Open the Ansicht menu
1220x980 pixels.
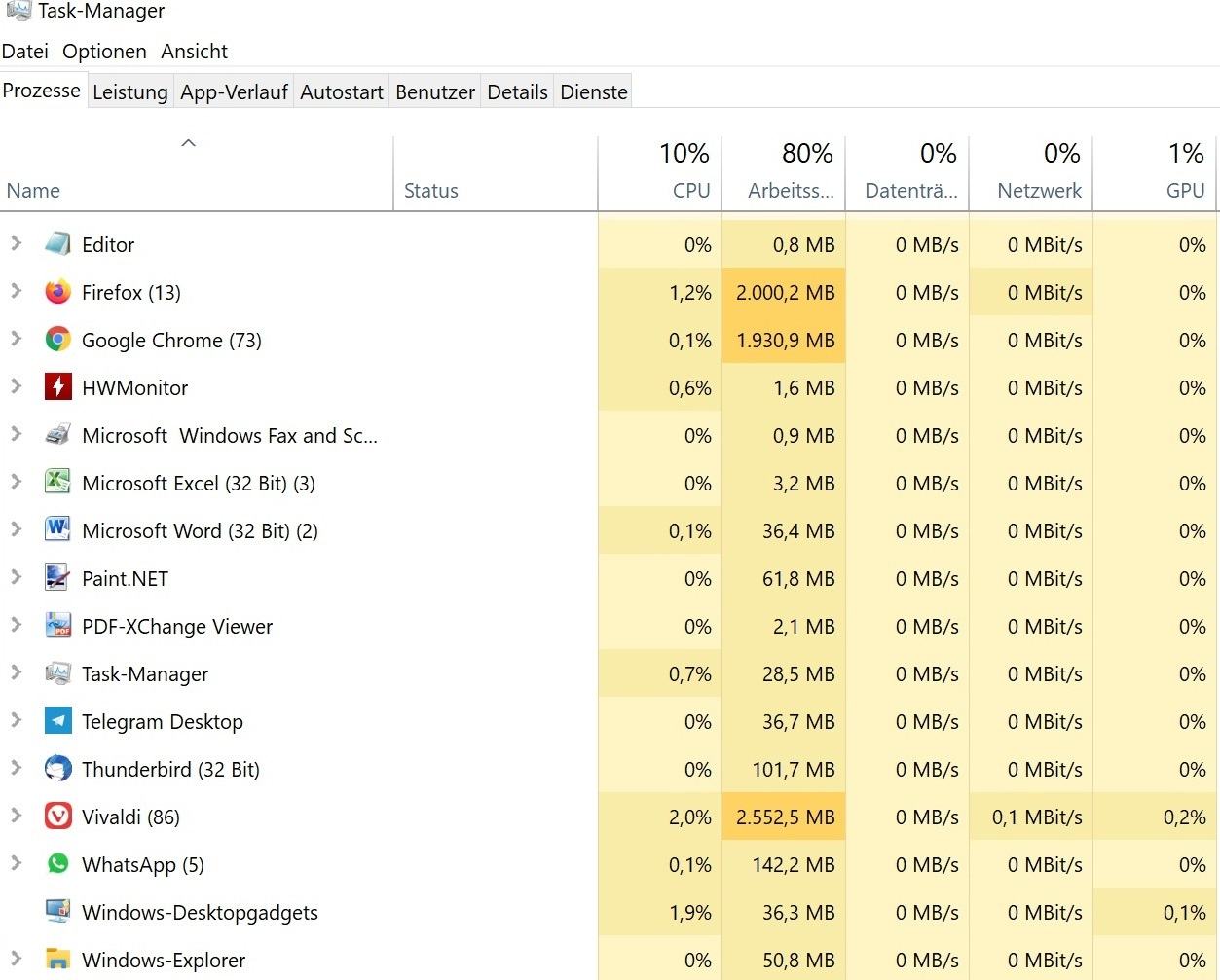[x=194, y=52]
